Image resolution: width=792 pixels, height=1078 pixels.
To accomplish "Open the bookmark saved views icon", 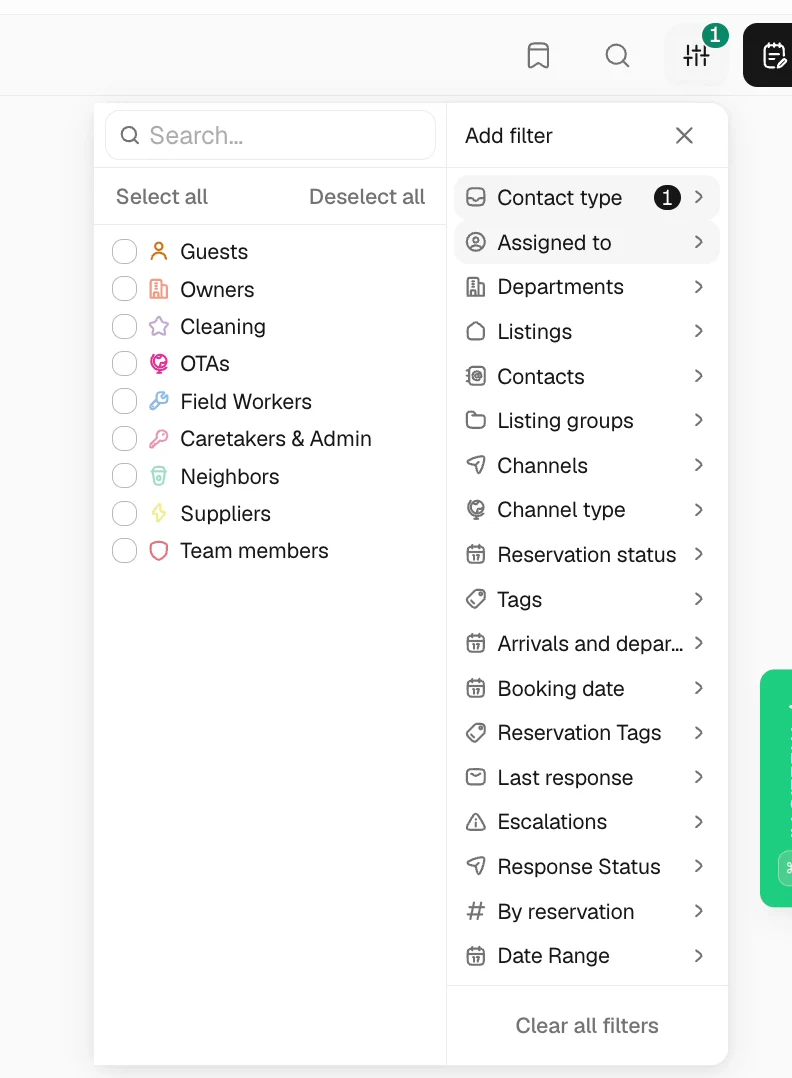I will [538, 56].
